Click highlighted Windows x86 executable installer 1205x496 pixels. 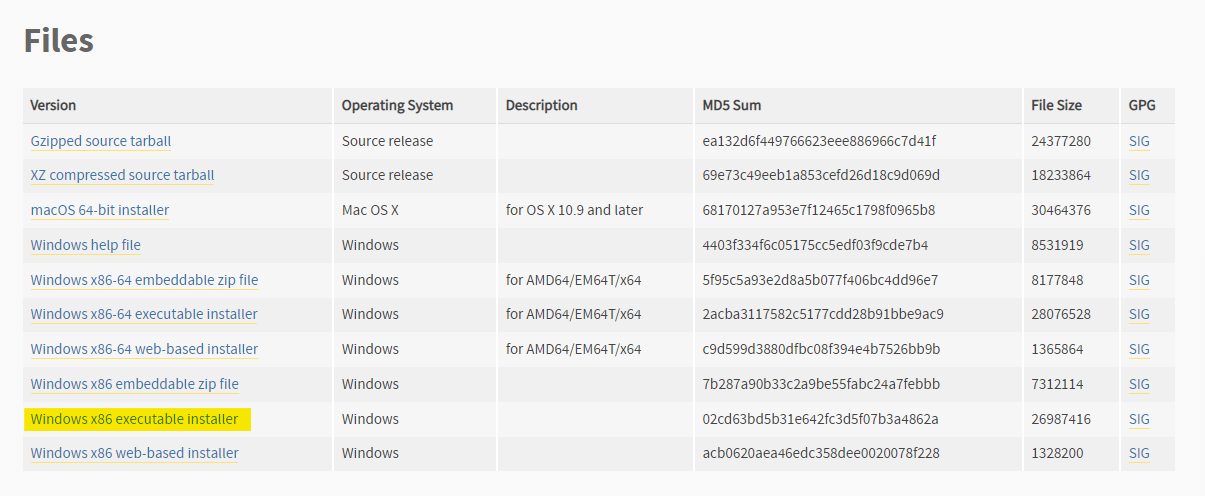(x=135, y=419)
